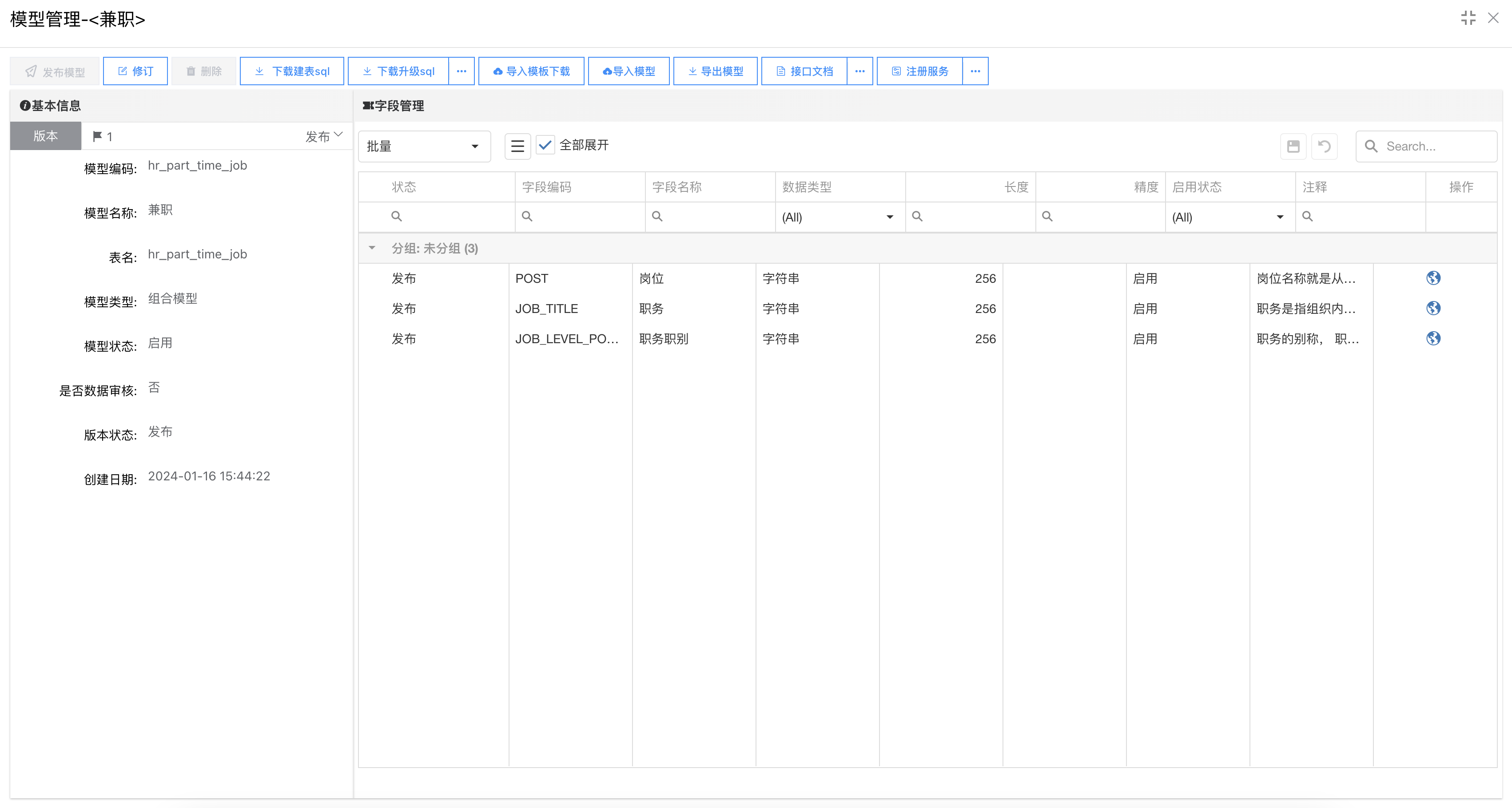Click the 下载升级sql button
Screen dimensions: 1512x808
pyautogui.click(x=398, y=71)
